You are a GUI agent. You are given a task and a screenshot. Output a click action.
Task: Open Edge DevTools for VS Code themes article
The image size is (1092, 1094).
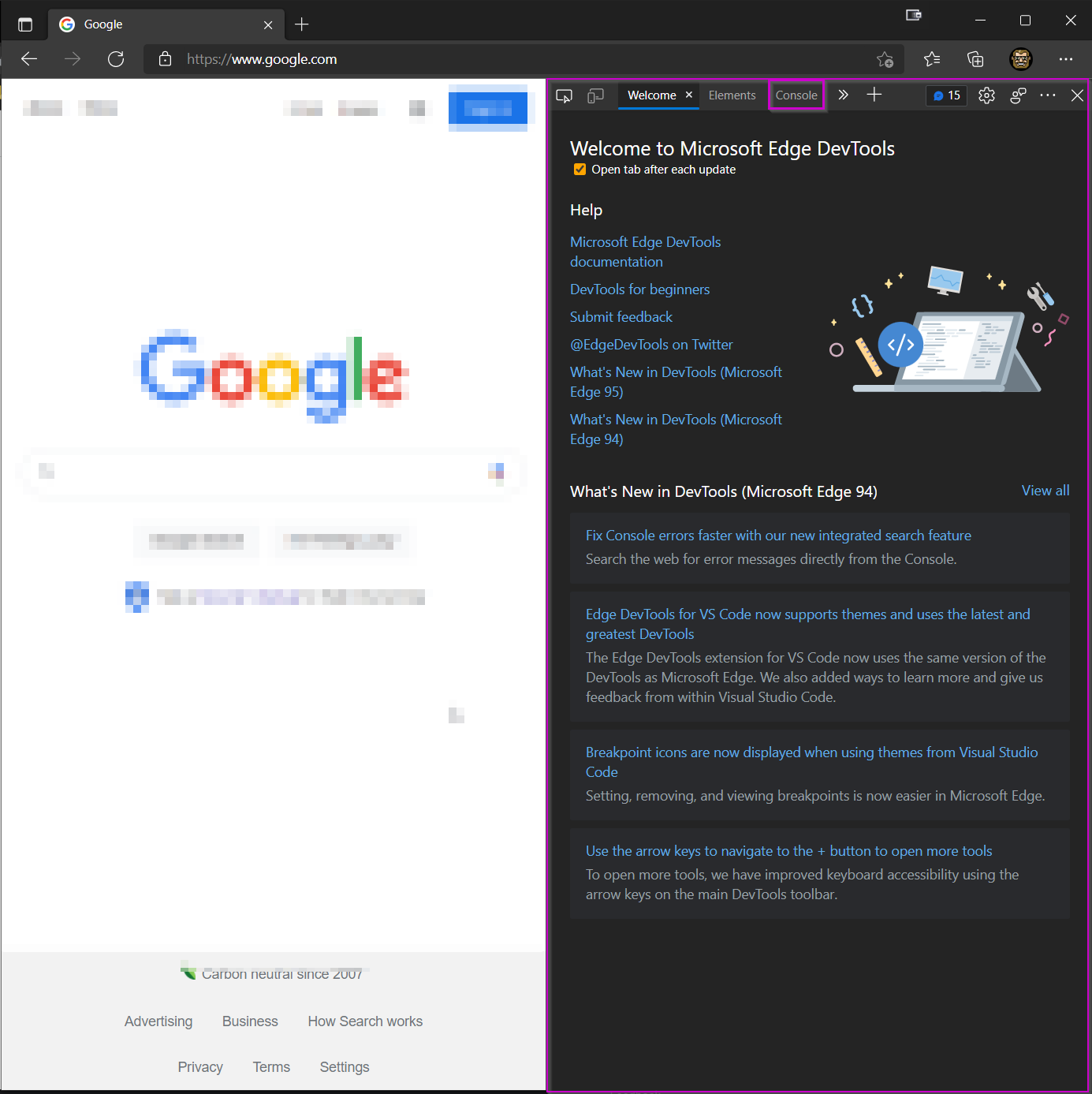807,624
